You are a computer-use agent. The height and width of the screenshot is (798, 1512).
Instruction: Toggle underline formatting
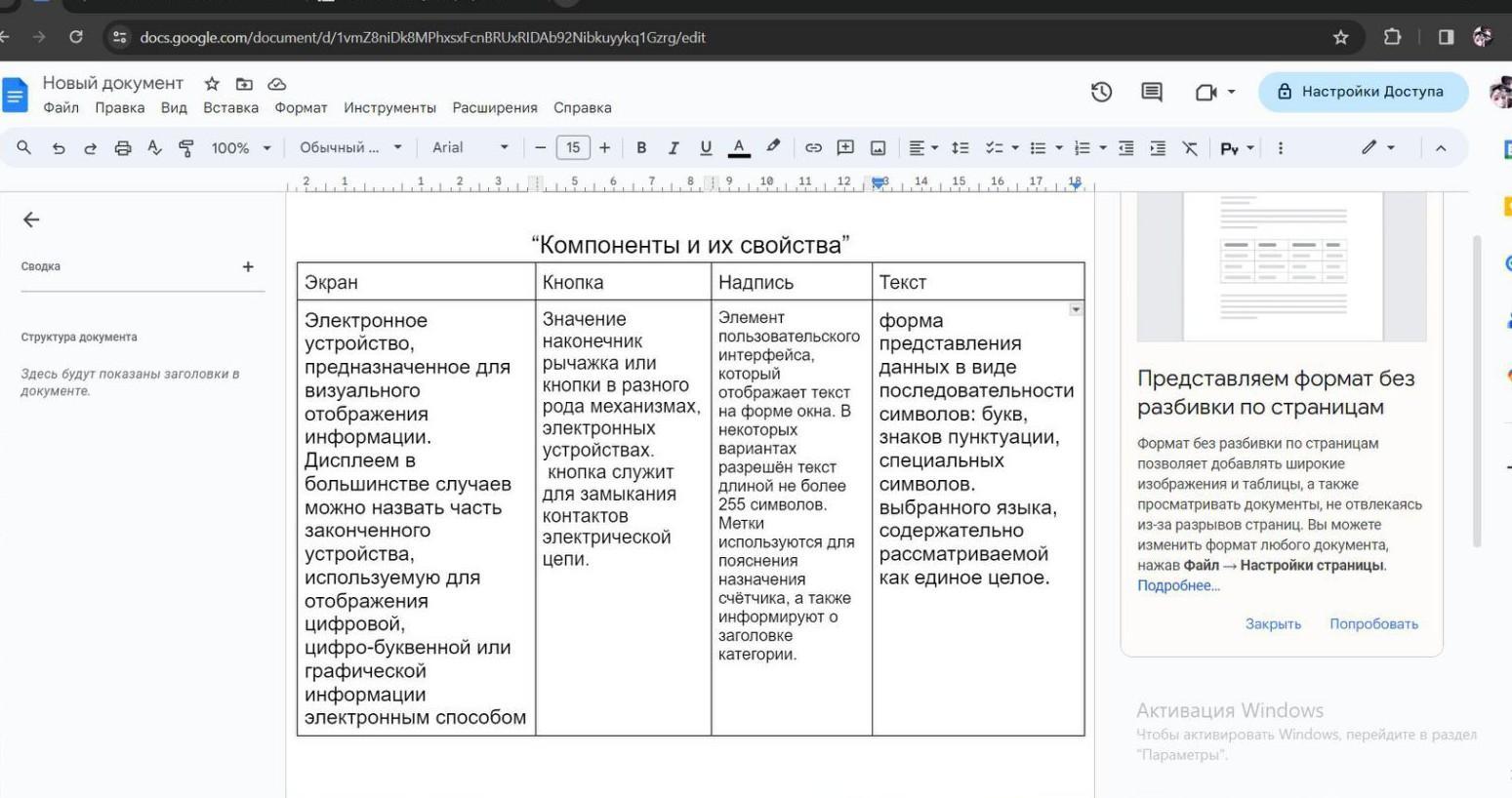click(x=706, y=148)
